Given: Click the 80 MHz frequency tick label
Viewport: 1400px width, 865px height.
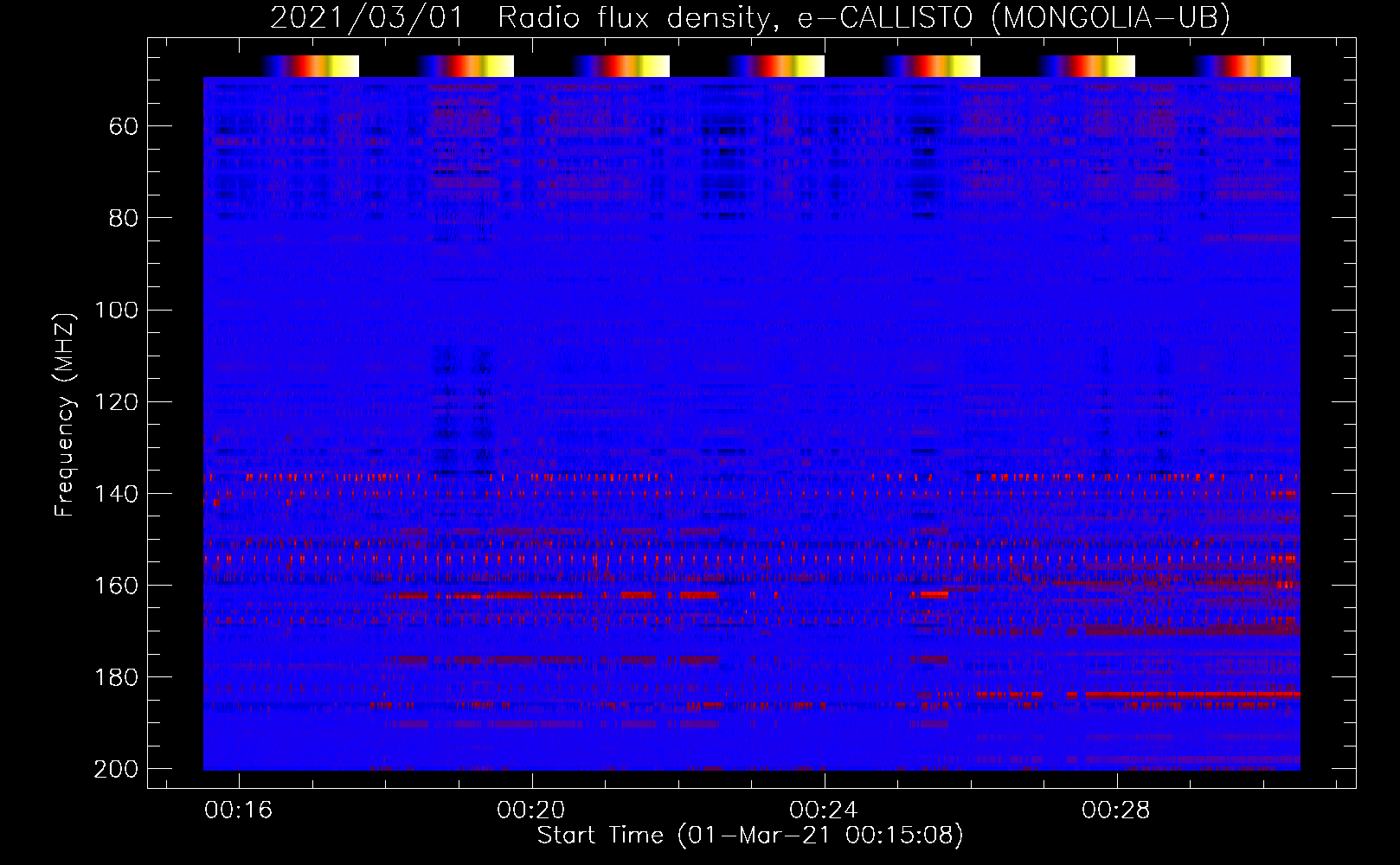Looking at the screenshot, I should click(124, 218).
